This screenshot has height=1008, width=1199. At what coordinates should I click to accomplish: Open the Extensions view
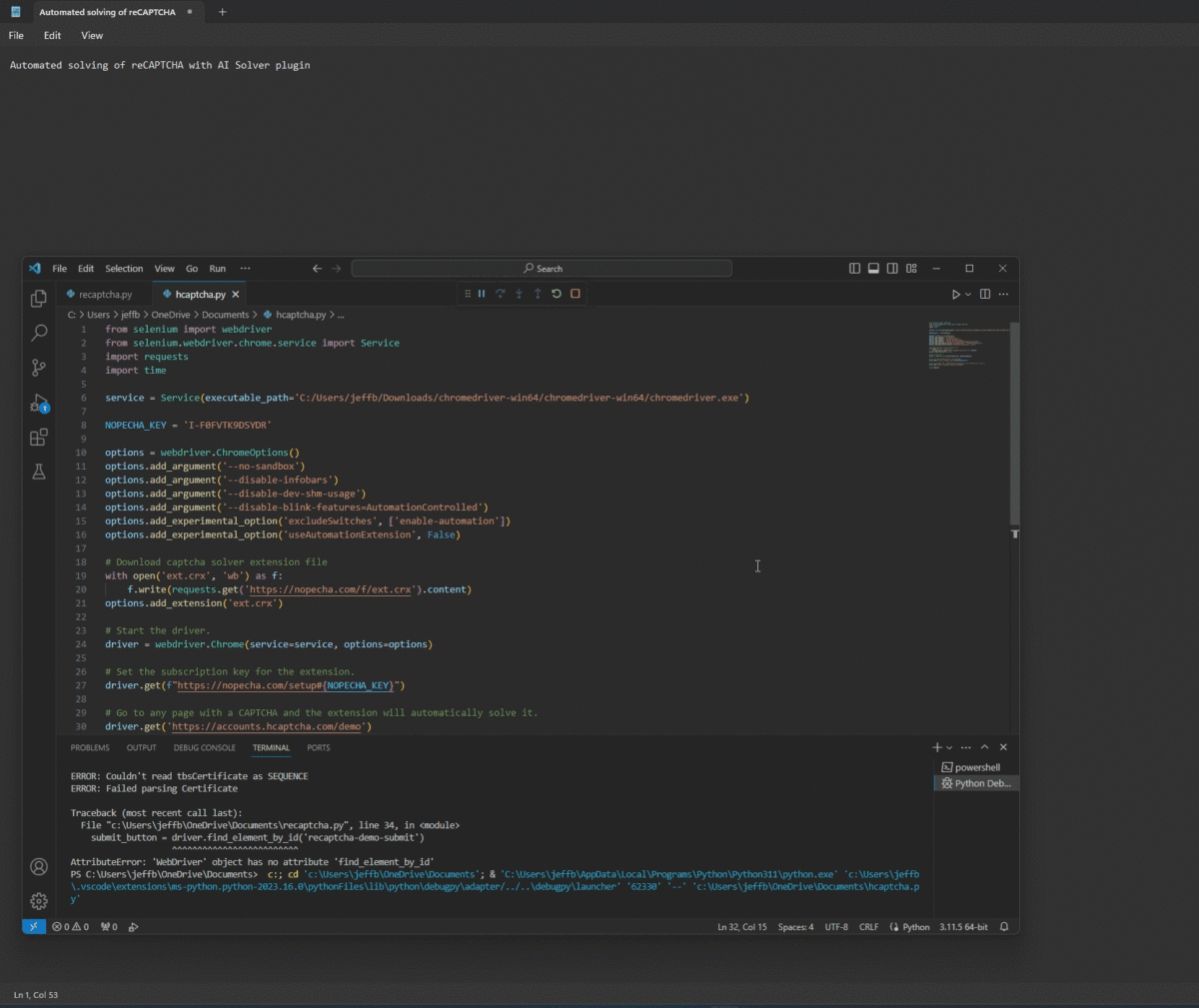click(39, 438)
